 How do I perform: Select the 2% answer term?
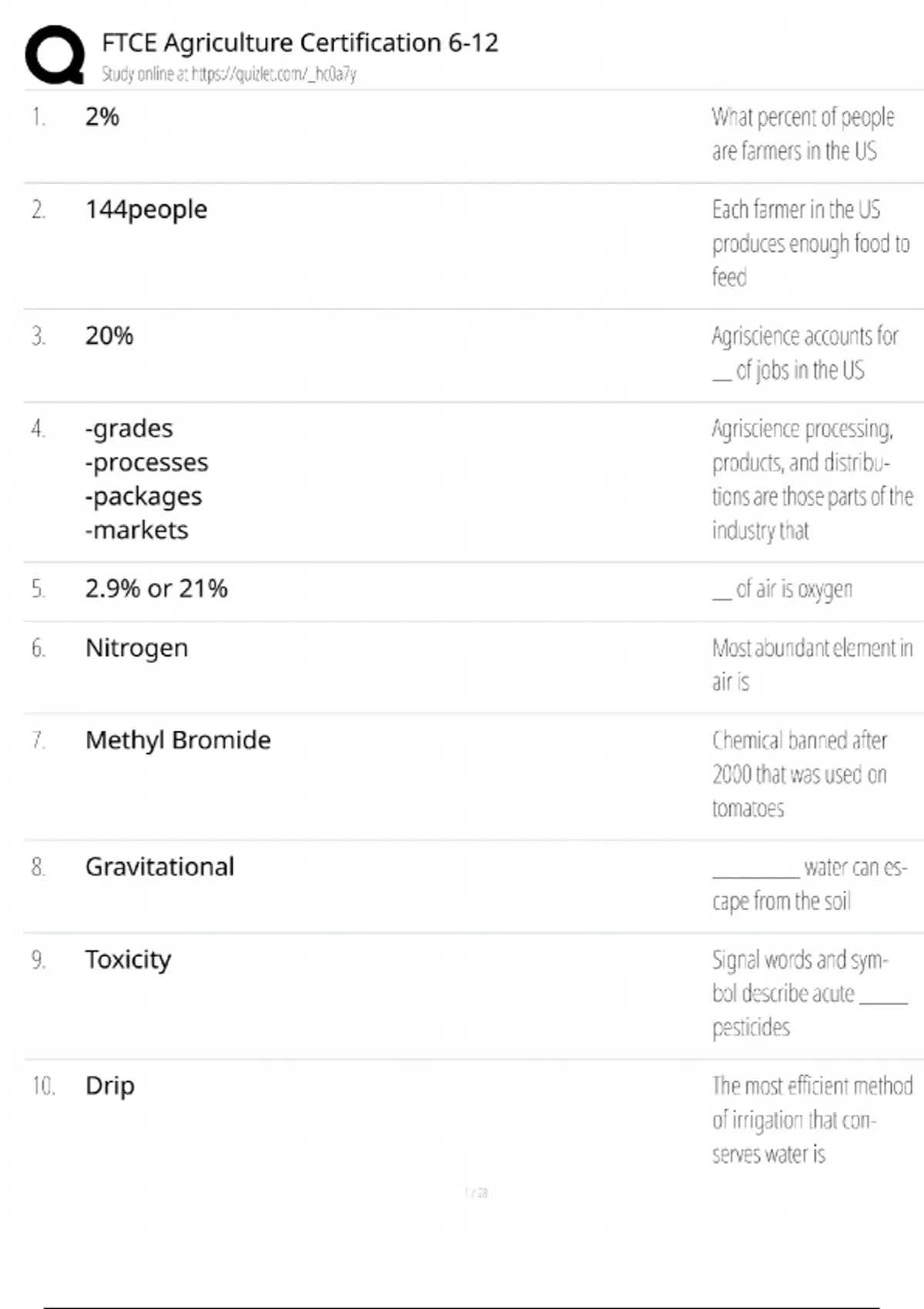pos(102,117)
